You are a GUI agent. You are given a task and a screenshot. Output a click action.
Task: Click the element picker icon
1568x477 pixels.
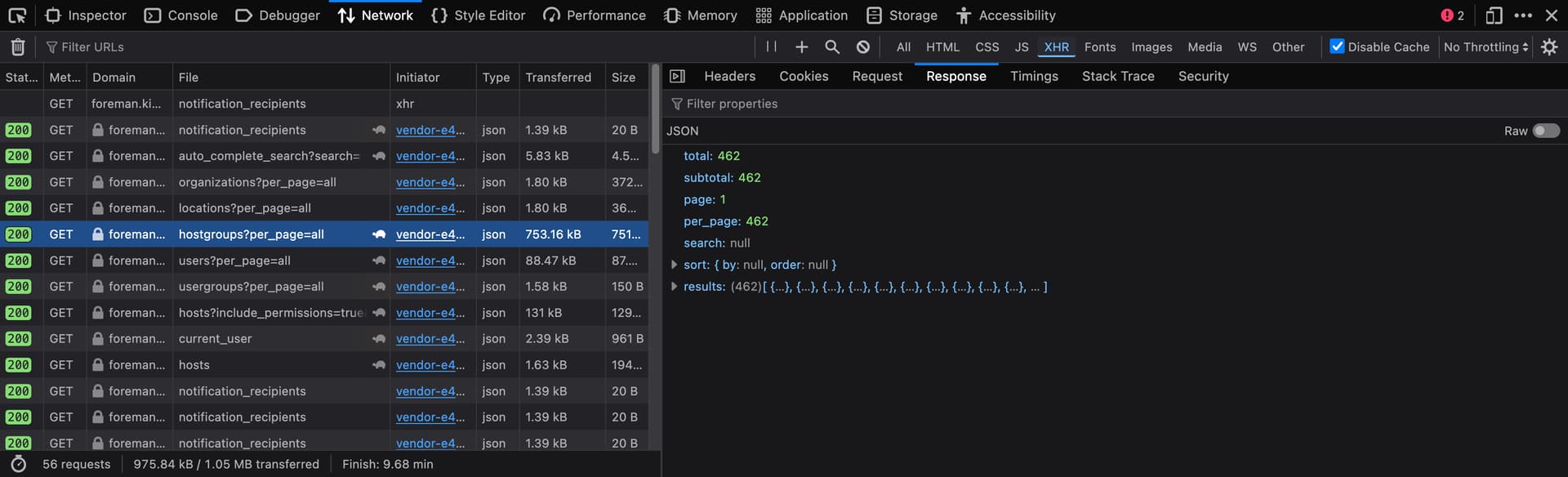coord(17,16)
